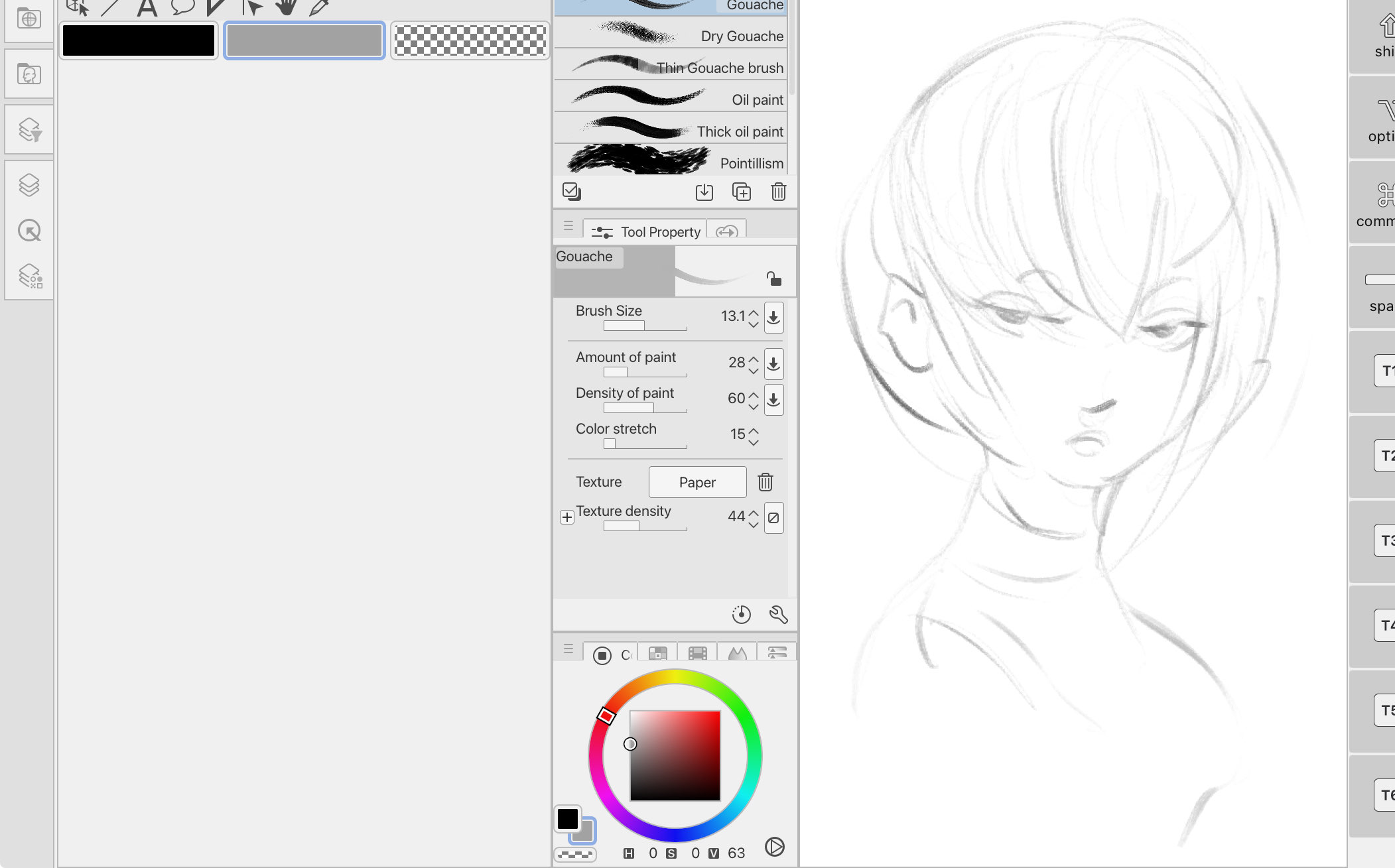Select the Balloon tool
Viewport: 1395px width, 868px height.
tap(182, 7)
